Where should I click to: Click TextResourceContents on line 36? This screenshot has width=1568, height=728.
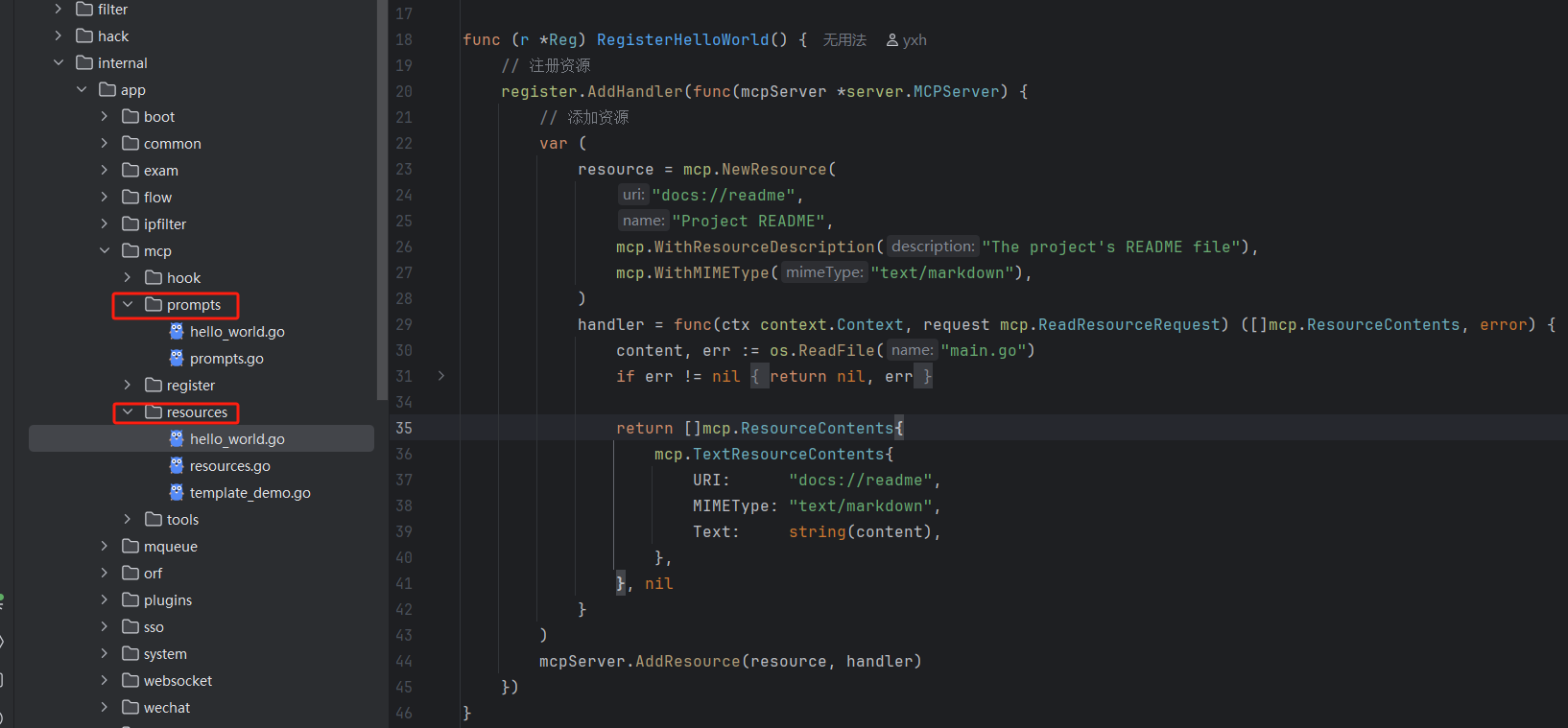(789, 454)
